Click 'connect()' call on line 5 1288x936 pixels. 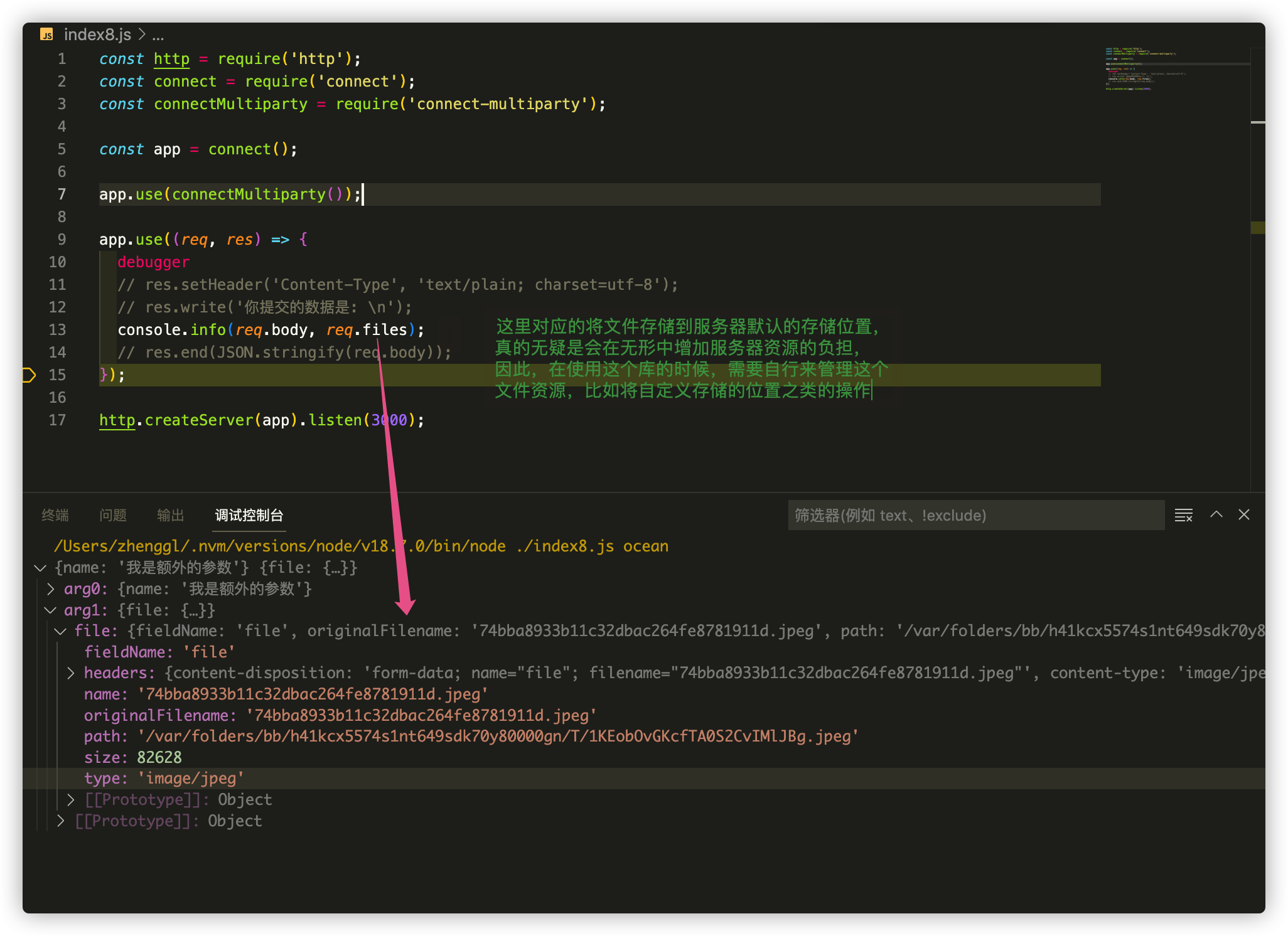click(x=248, y=149)
